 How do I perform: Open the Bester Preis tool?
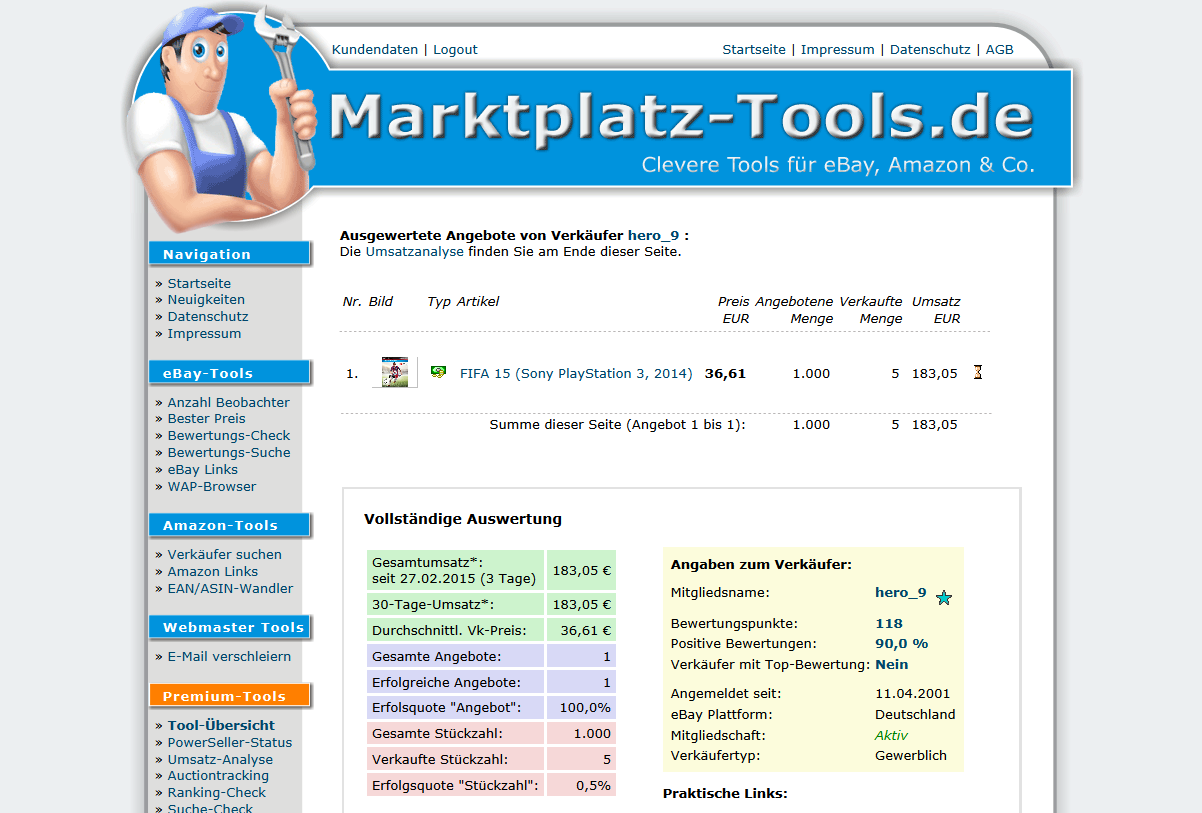tap(206, 419)
